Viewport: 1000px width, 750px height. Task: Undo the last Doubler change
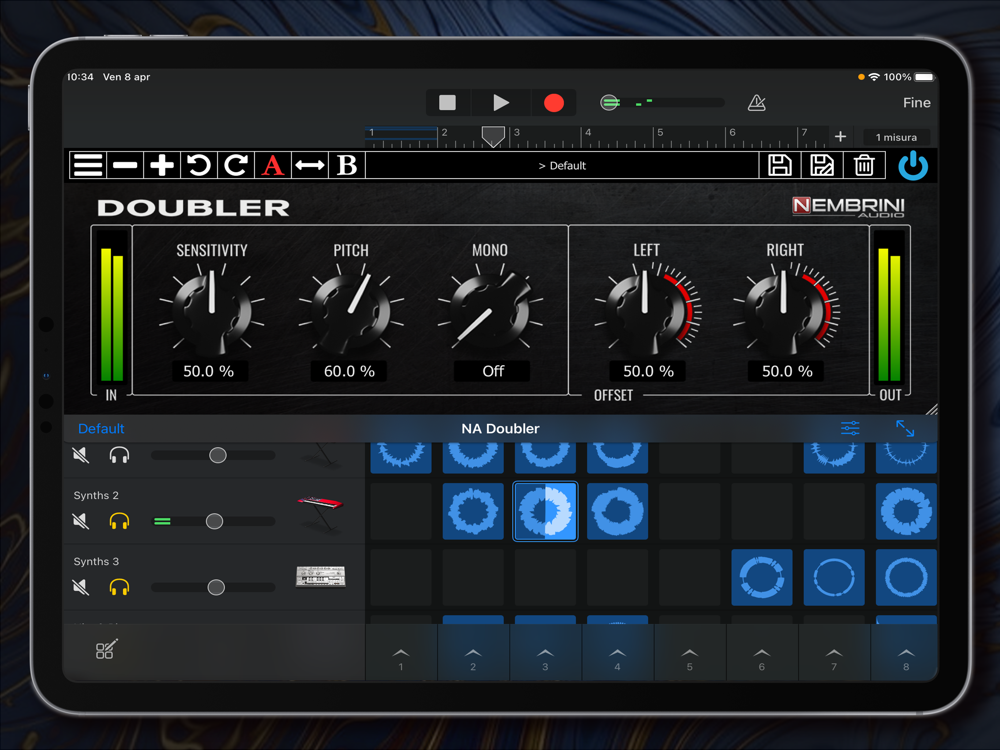pos(199,165)
